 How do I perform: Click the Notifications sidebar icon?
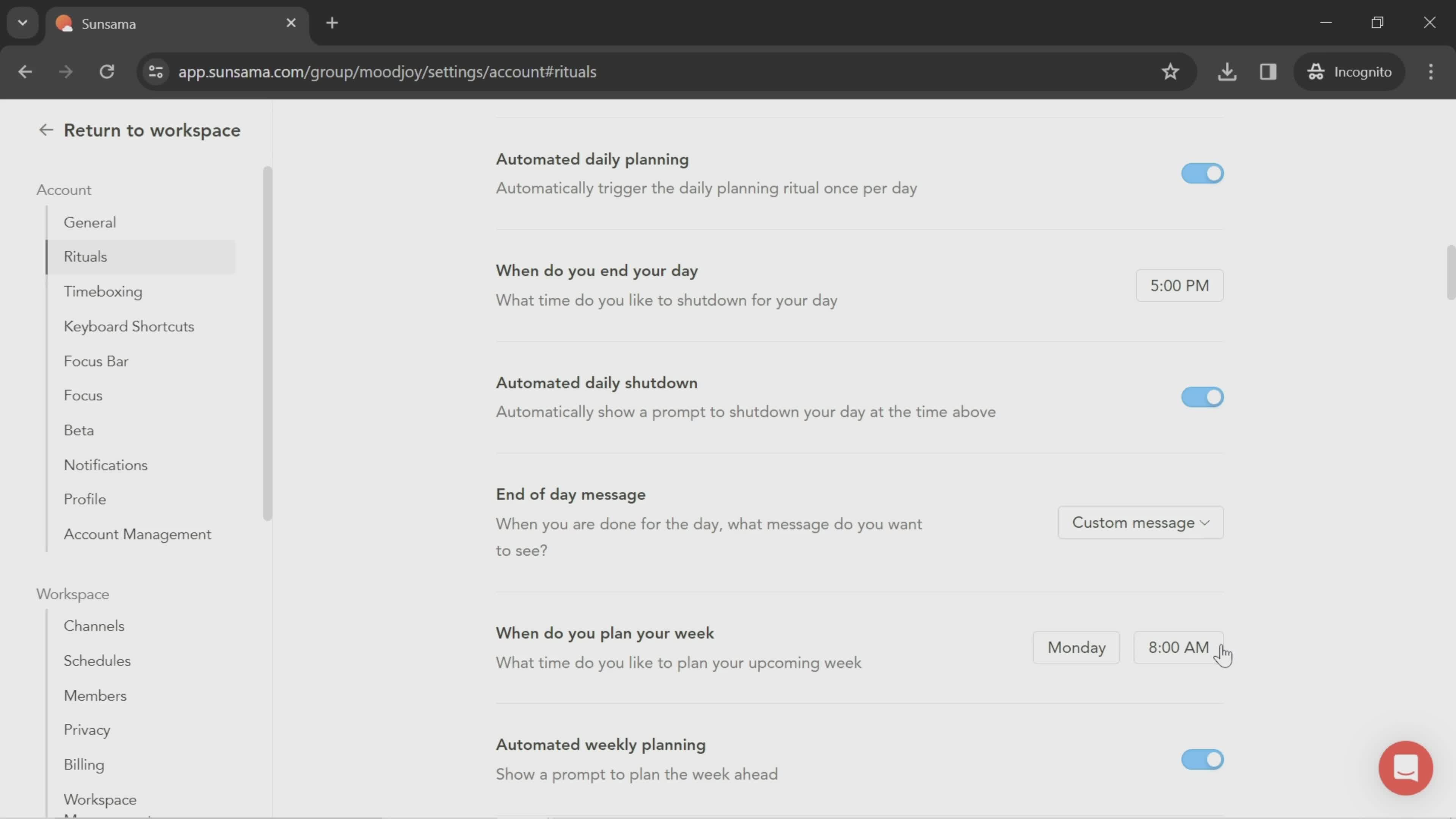[105, 465]
